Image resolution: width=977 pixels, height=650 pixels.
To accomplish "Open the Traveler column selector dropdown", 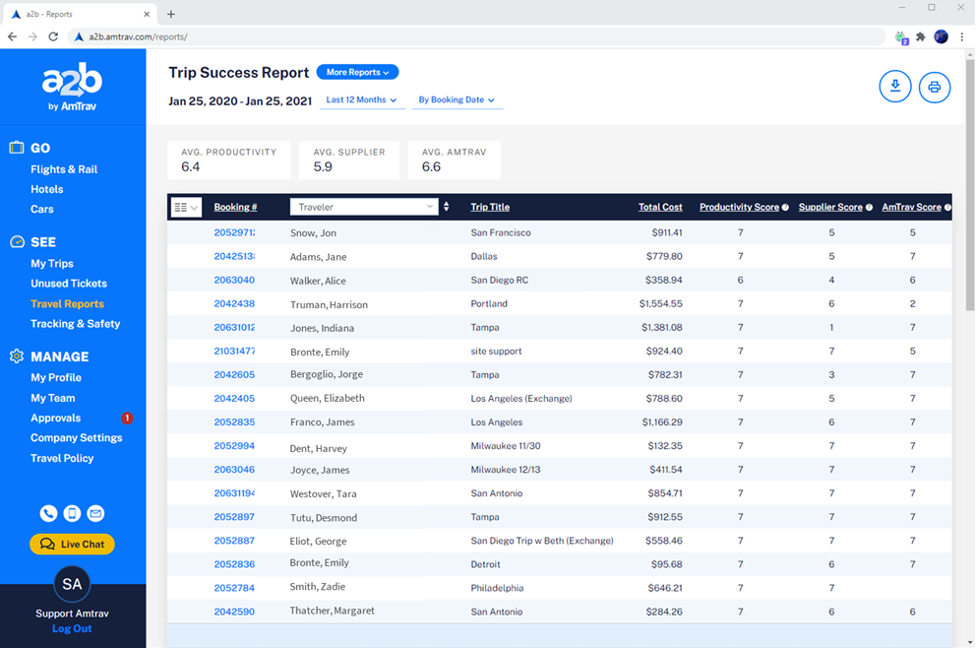I will [365, 207].
